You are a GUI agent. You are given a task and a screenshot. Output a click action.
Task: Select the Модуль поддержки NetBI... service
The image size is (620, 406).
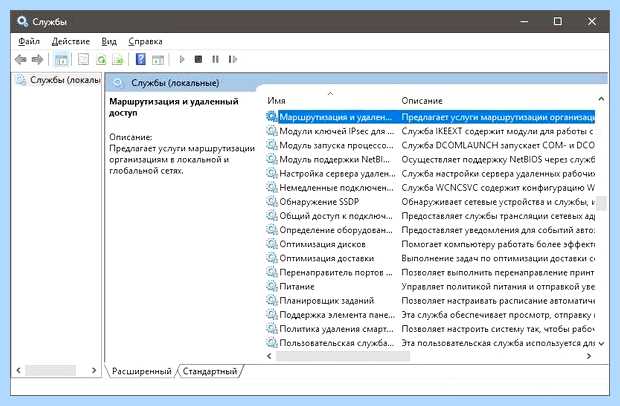click(x=334, y=159)
